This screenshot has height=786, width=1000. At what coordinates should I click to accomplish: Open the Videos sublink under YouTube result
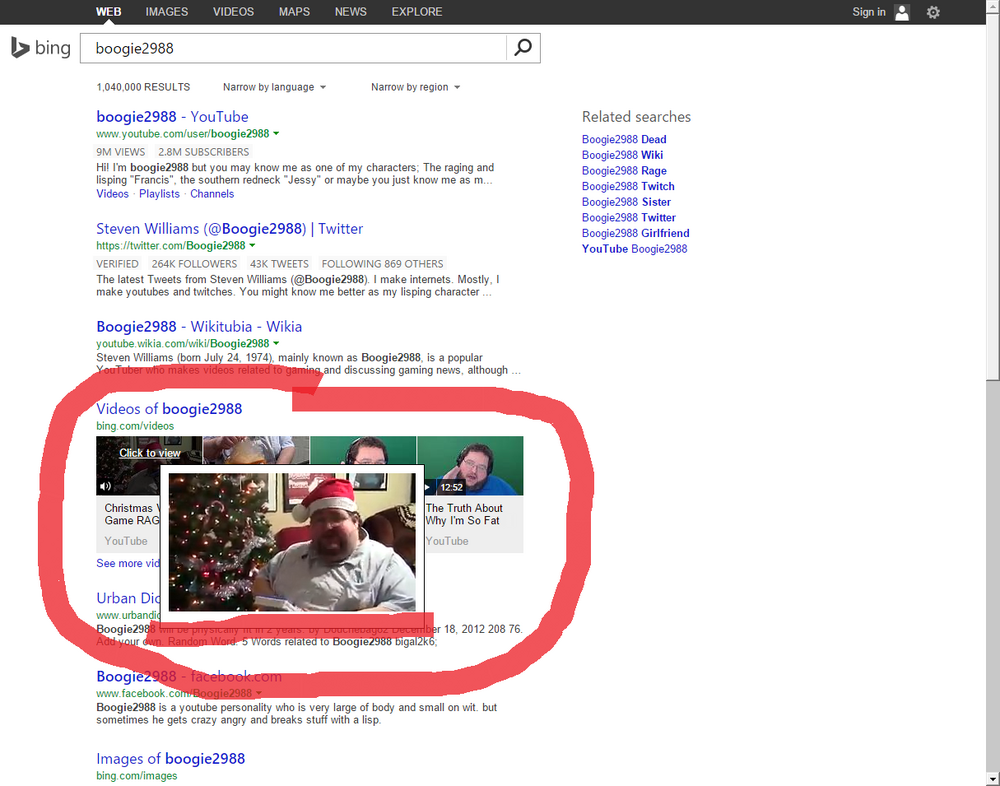tap(112, 194)
